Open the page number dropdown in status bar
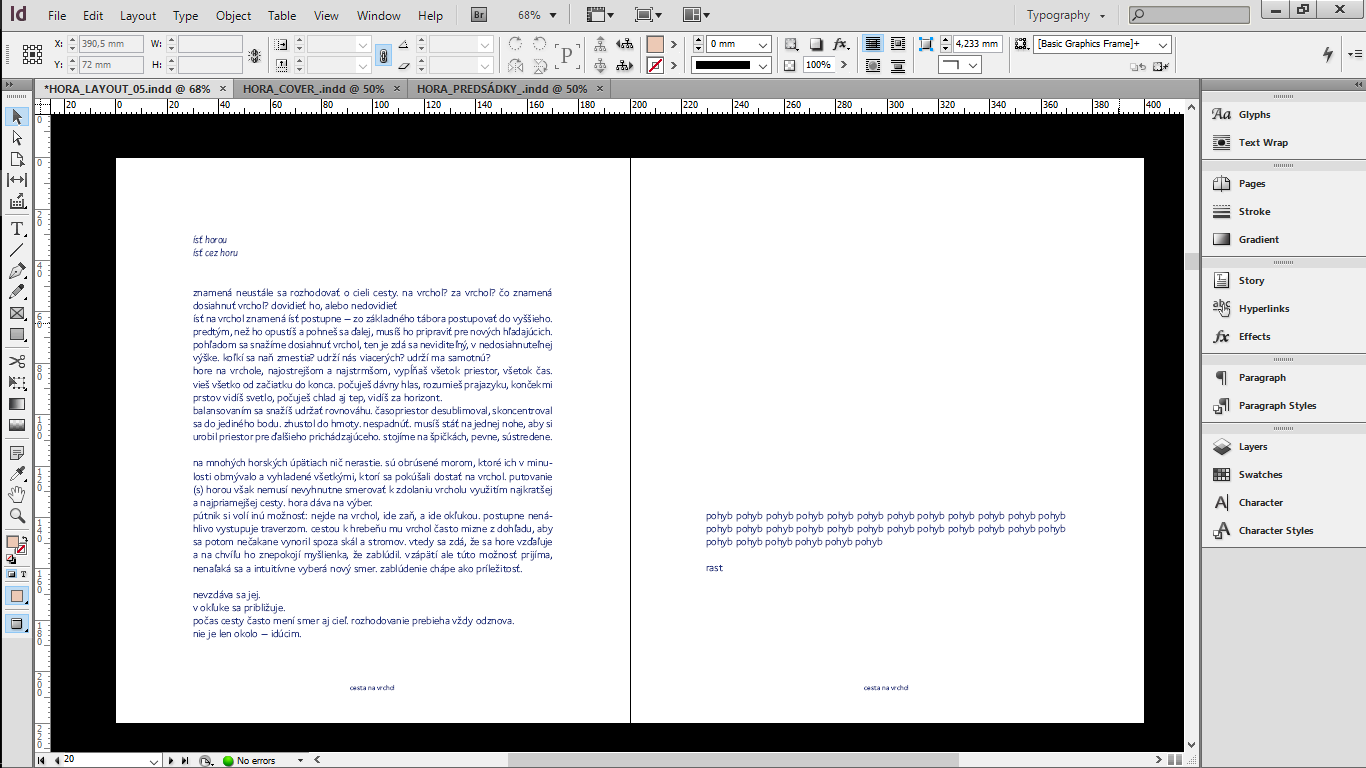The image size is (1366, 768). click(x=154, y=761)
